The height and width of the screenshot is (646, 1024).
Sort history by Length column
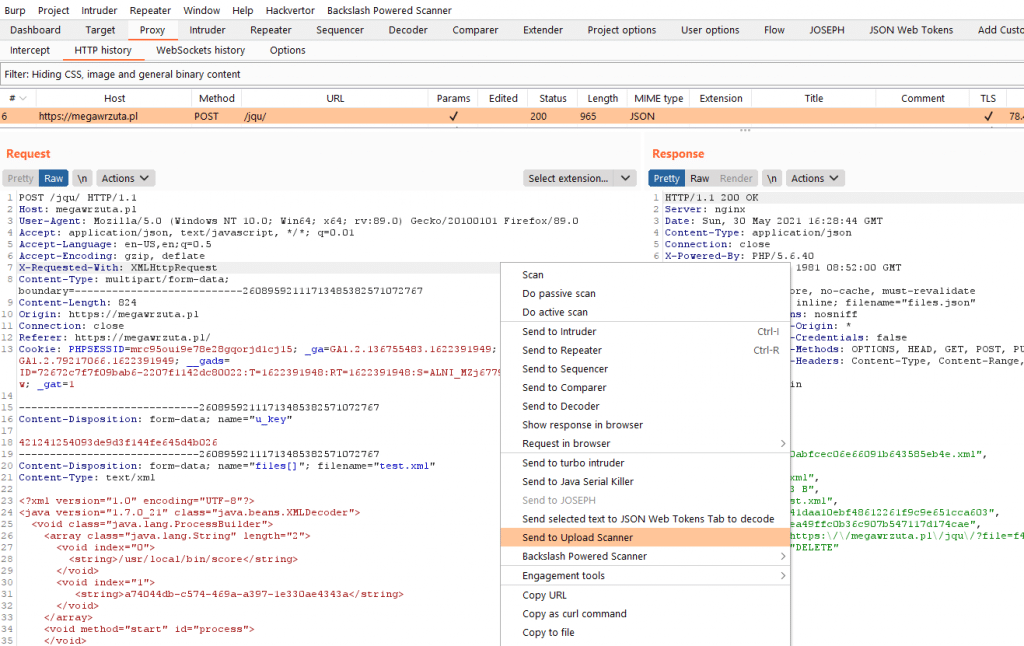602,99
